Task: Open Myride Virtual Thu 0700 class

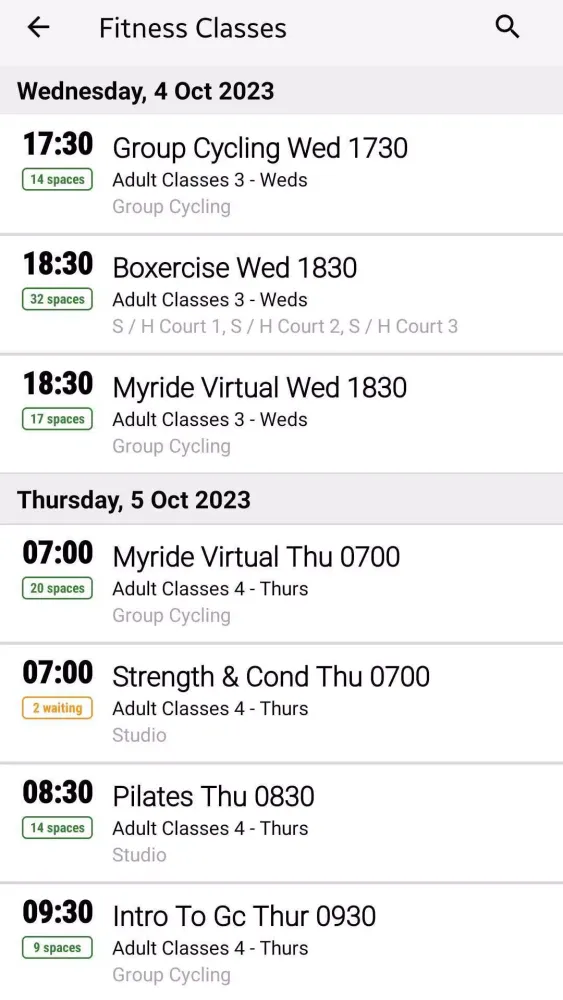Action: [281, 583]
